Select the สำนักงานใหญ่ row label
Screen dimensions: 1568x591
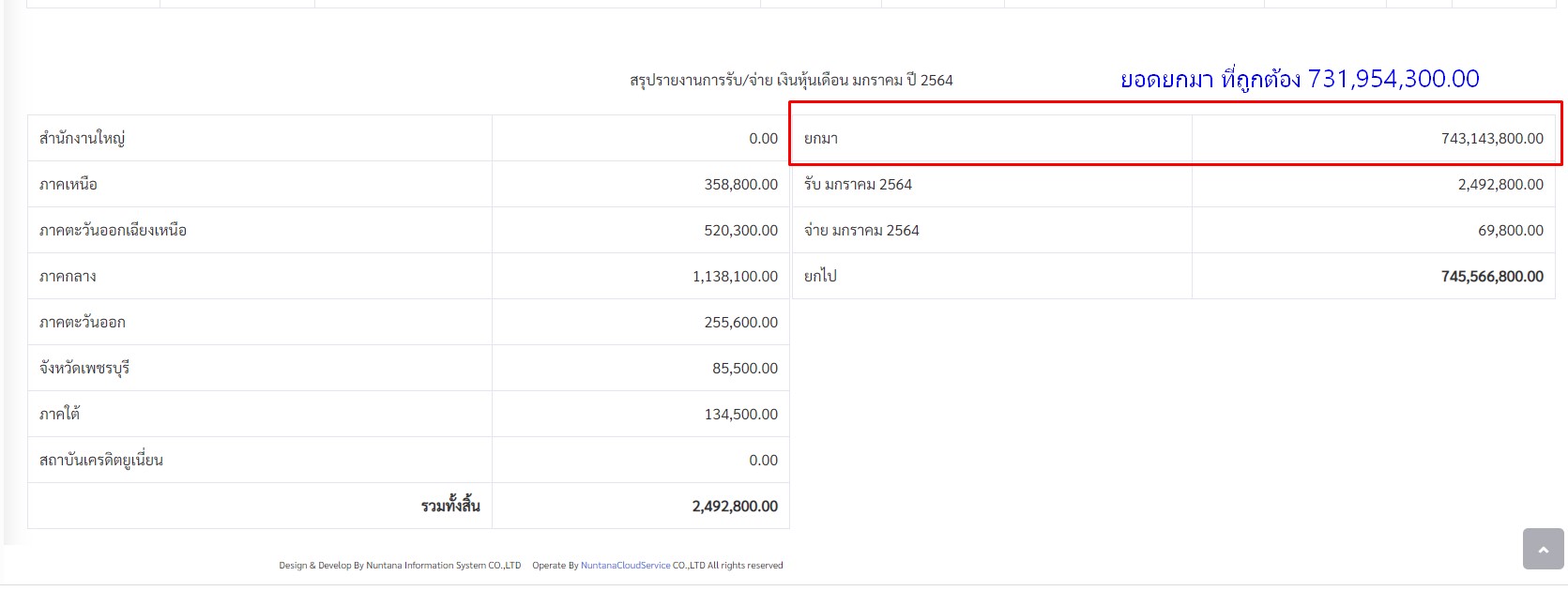coord(83,139)
